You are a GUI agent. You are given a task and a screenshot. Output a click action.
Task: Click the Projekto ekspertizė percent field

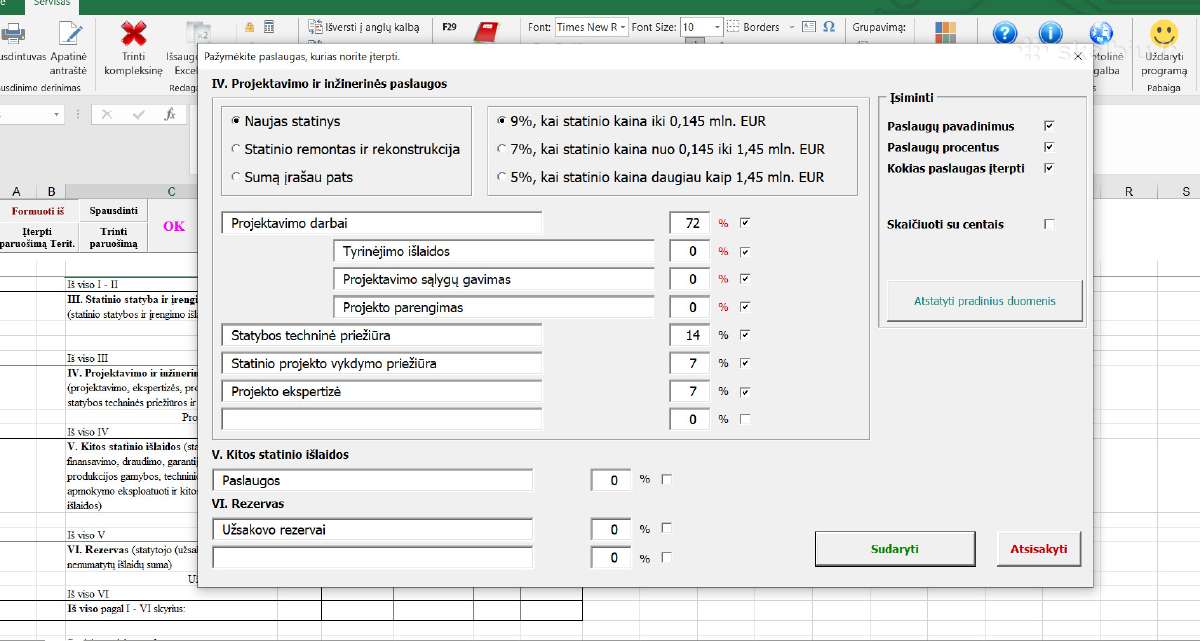point(690,391)
